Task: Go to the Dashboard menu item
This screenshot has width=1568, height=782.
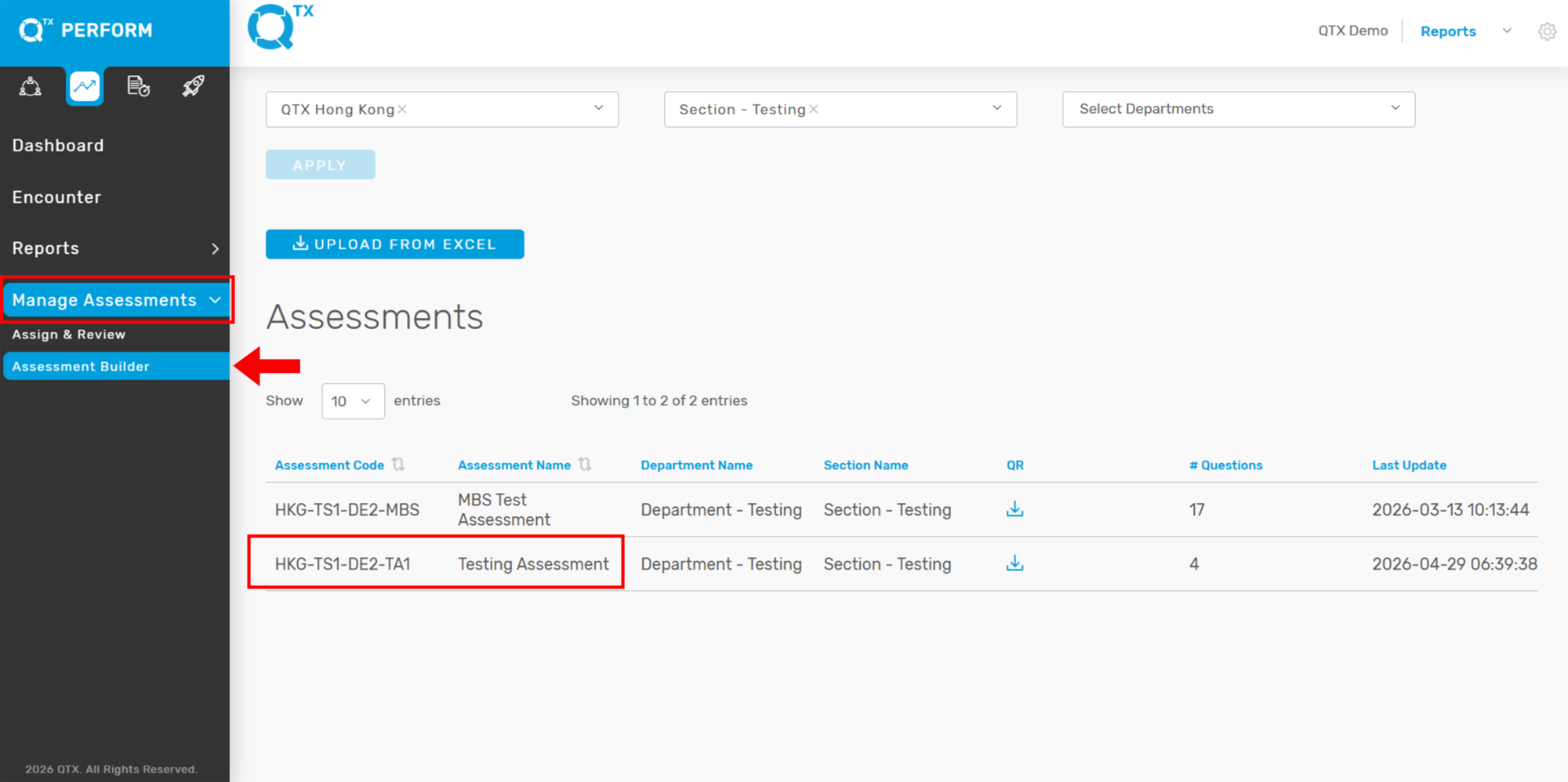Action: point(58,146)
